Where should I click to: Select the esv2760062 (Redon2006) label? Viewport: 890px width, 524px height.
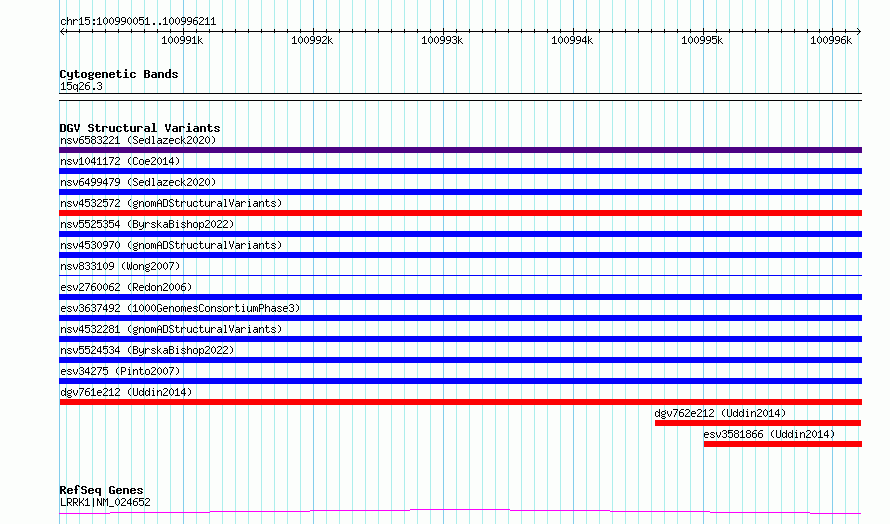[x=126, y=287]
